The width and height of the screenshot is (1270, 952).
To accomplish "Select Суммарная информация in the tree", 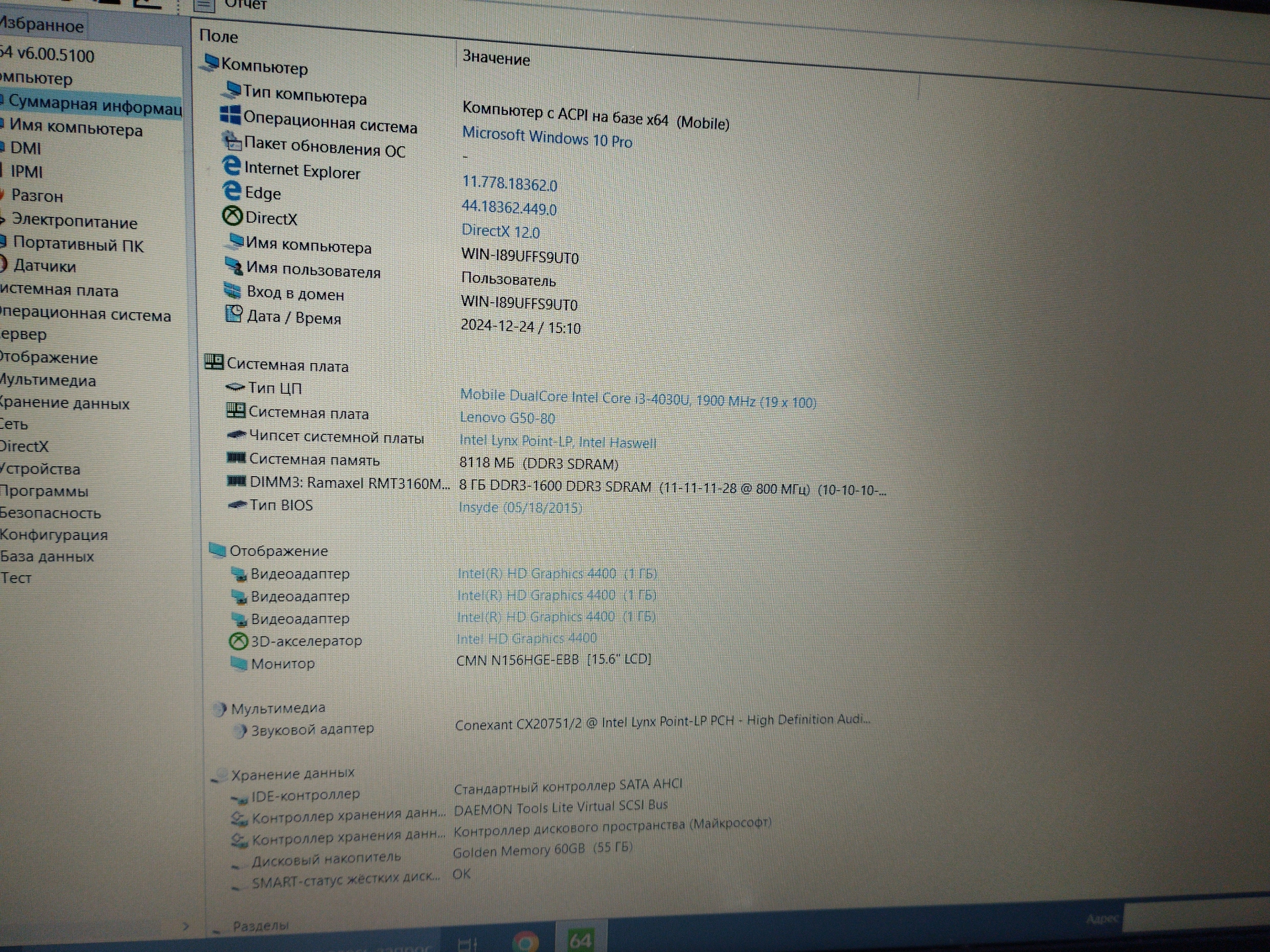I will 95,104.
